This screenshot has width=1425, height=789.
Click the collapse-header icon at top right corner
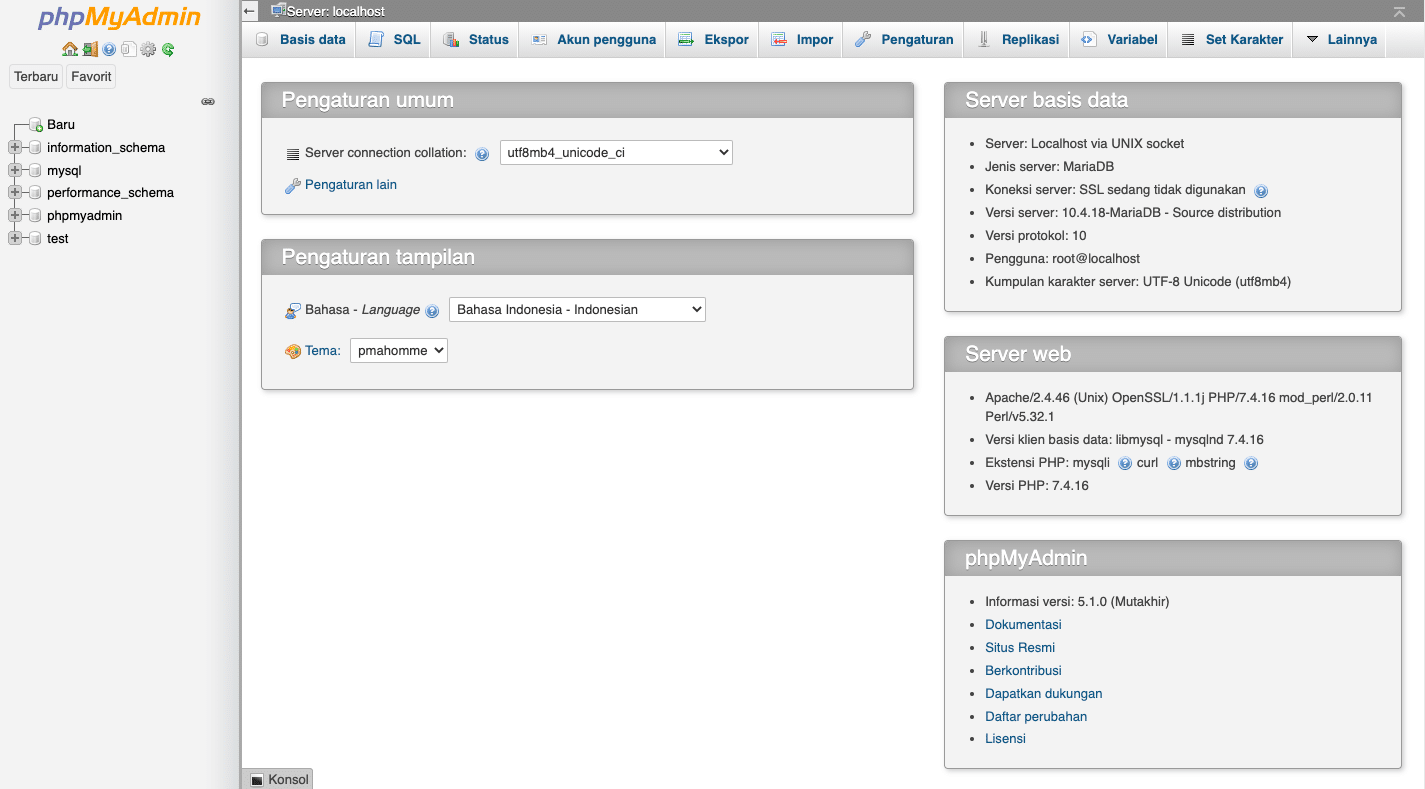1399,11
